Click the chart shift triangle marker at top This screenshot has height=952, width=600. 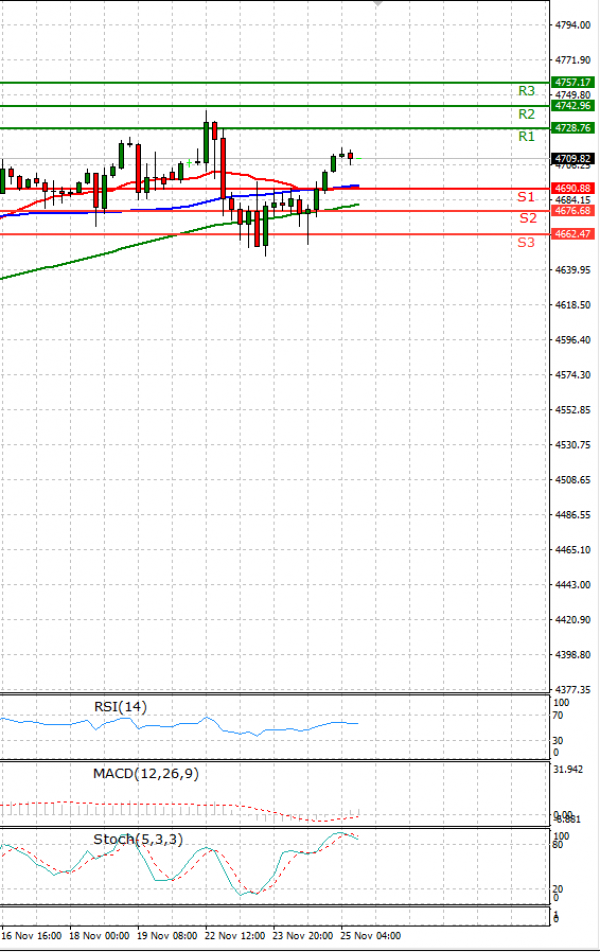(x=378, y=4)
